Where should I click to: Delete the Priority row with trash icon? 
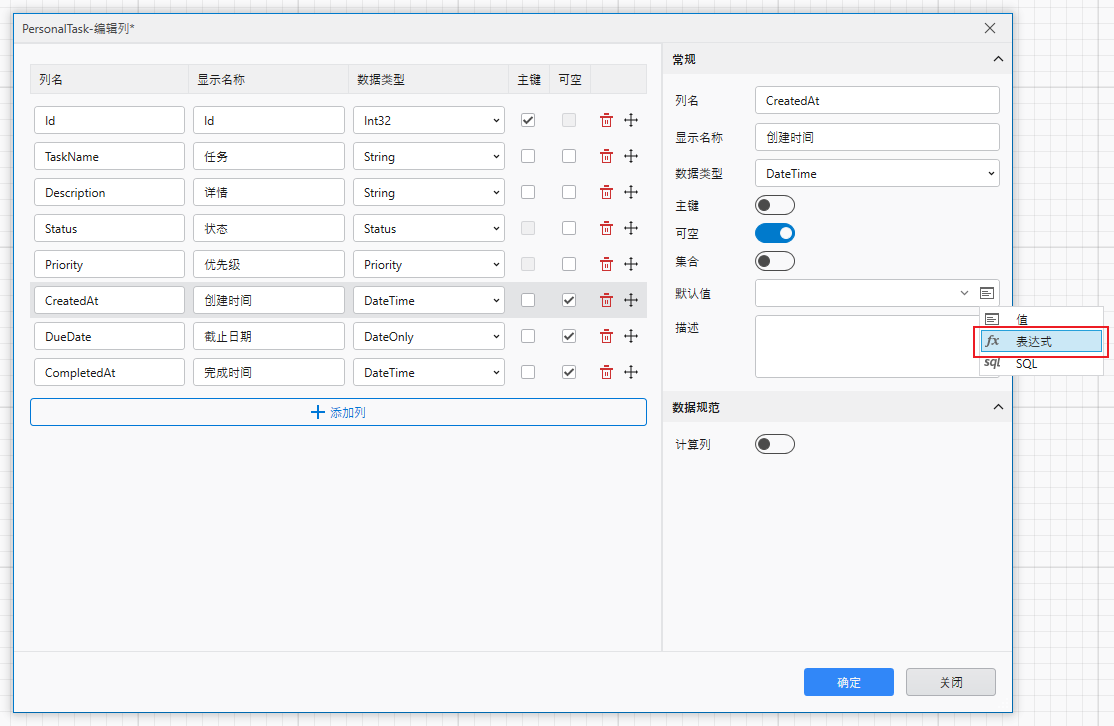[606, 264]
